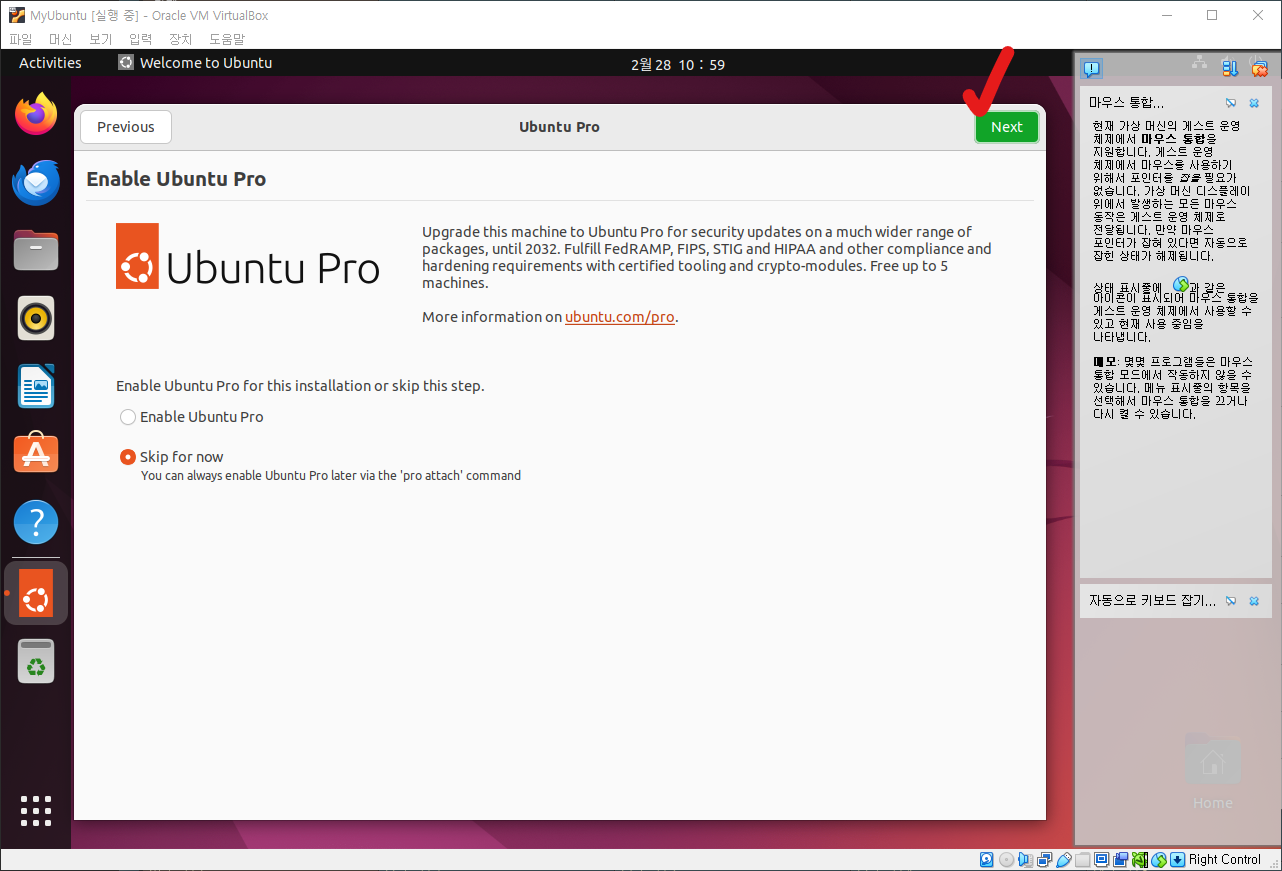Open the 보기 menu

pos(101,39)
